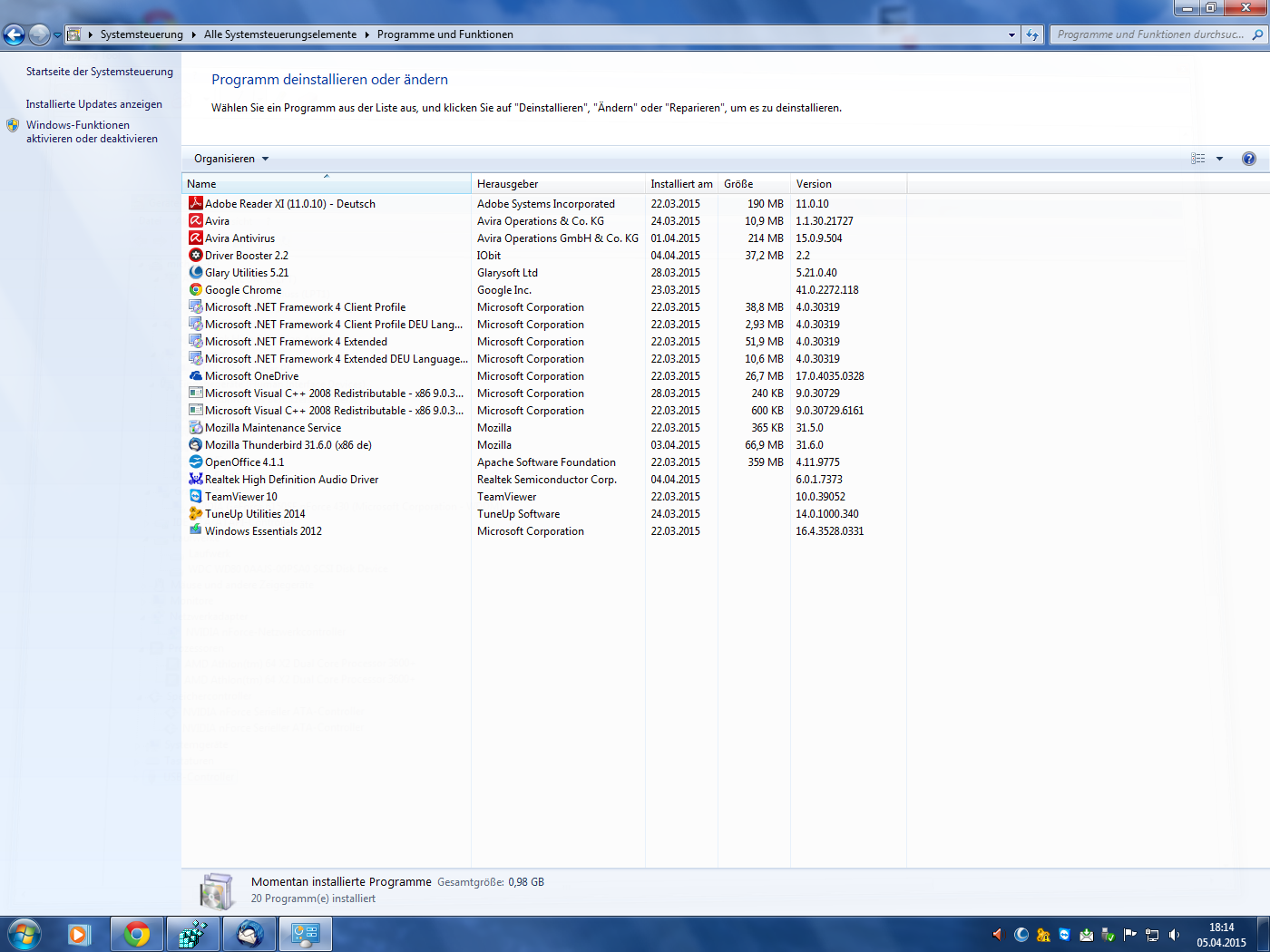Click version 41.0.2272.118 in the Chrome row
This screenshot has width=1270, height=952.
pyautogui.click(x=827, y=290)
